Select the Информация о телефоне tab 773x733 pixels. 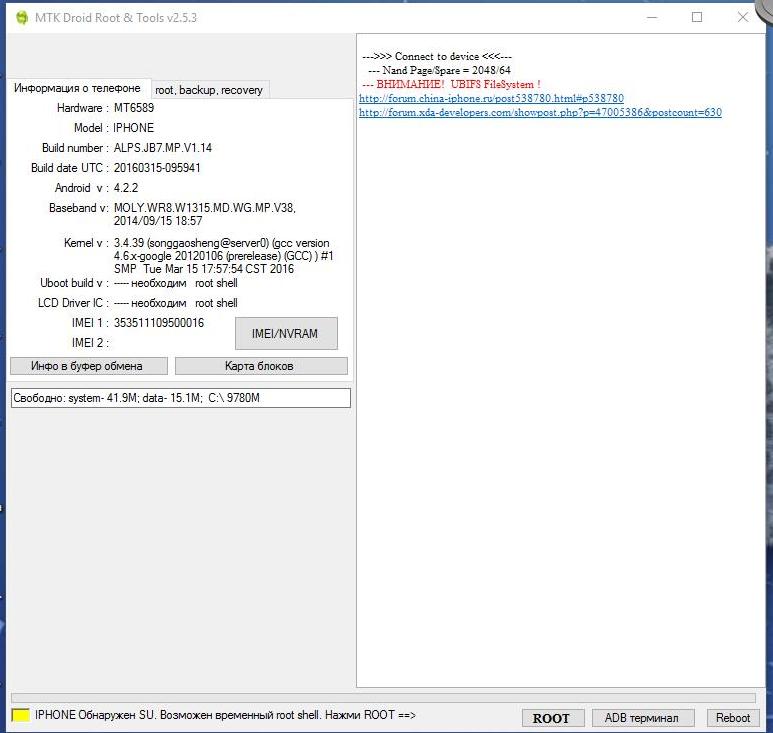click(x=77, y=88)
